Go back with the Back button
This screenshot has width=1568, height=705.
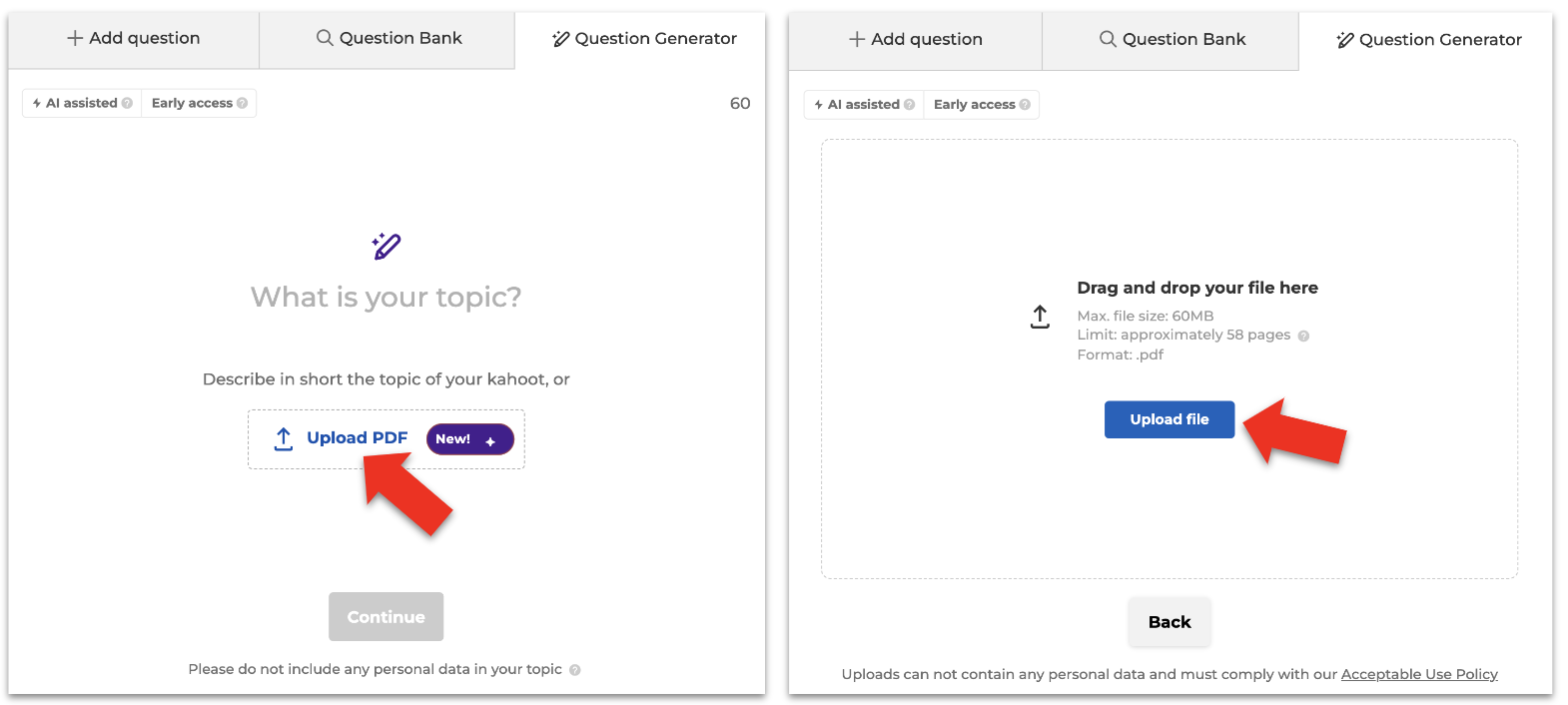tap(1170, 622)
